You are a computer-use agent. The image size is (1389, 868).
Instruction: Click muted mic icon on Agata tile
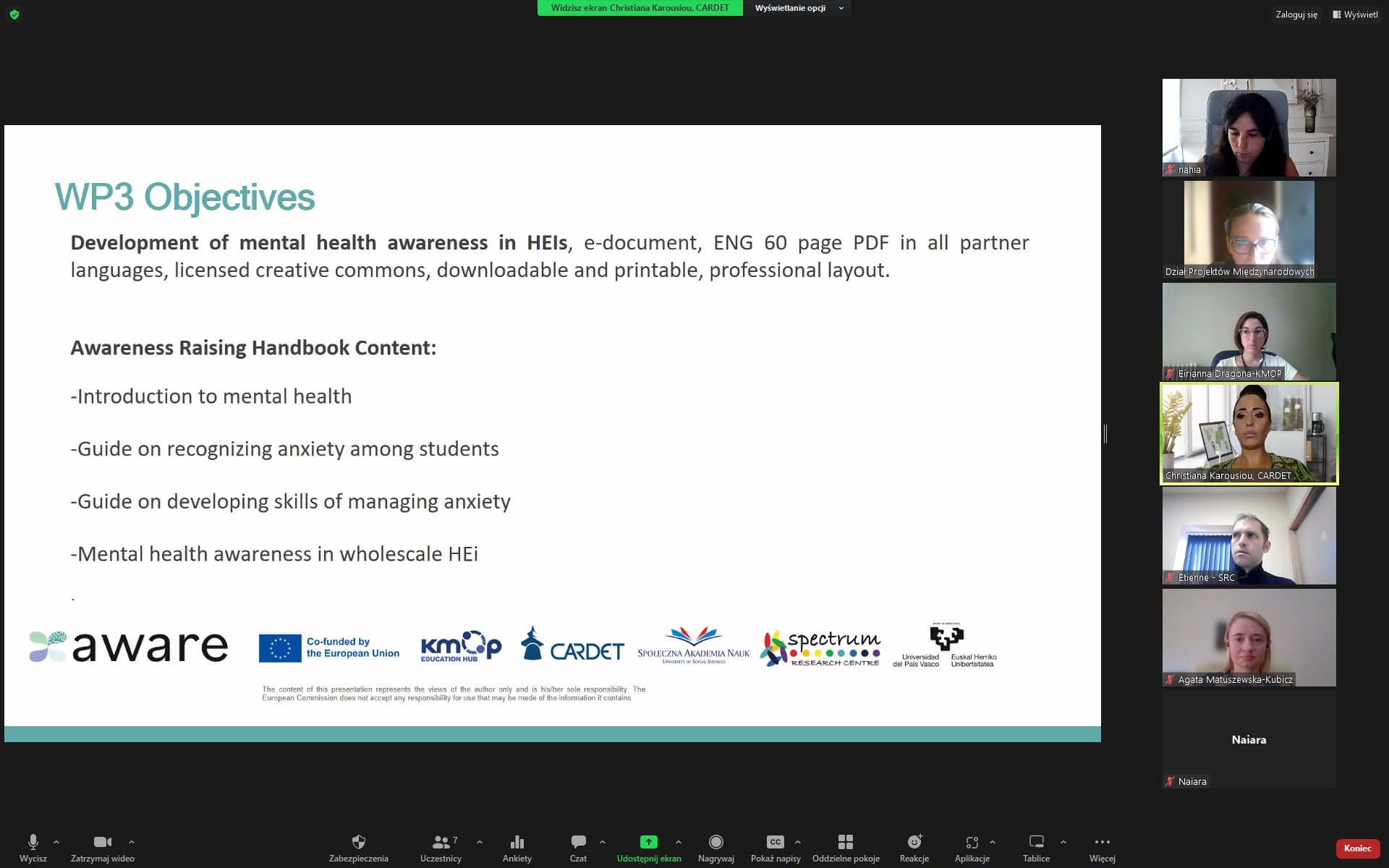click(1170, 680)
